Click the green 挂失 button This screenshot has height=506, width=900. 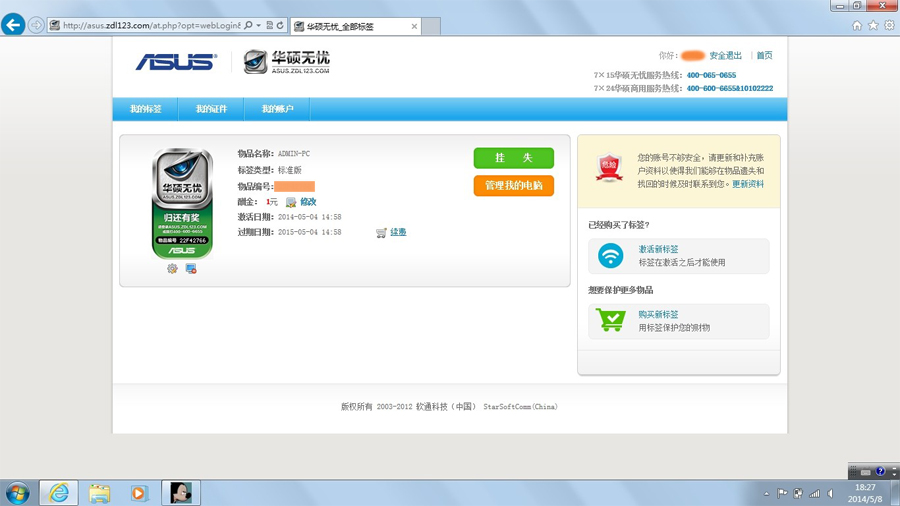[514, 158]
